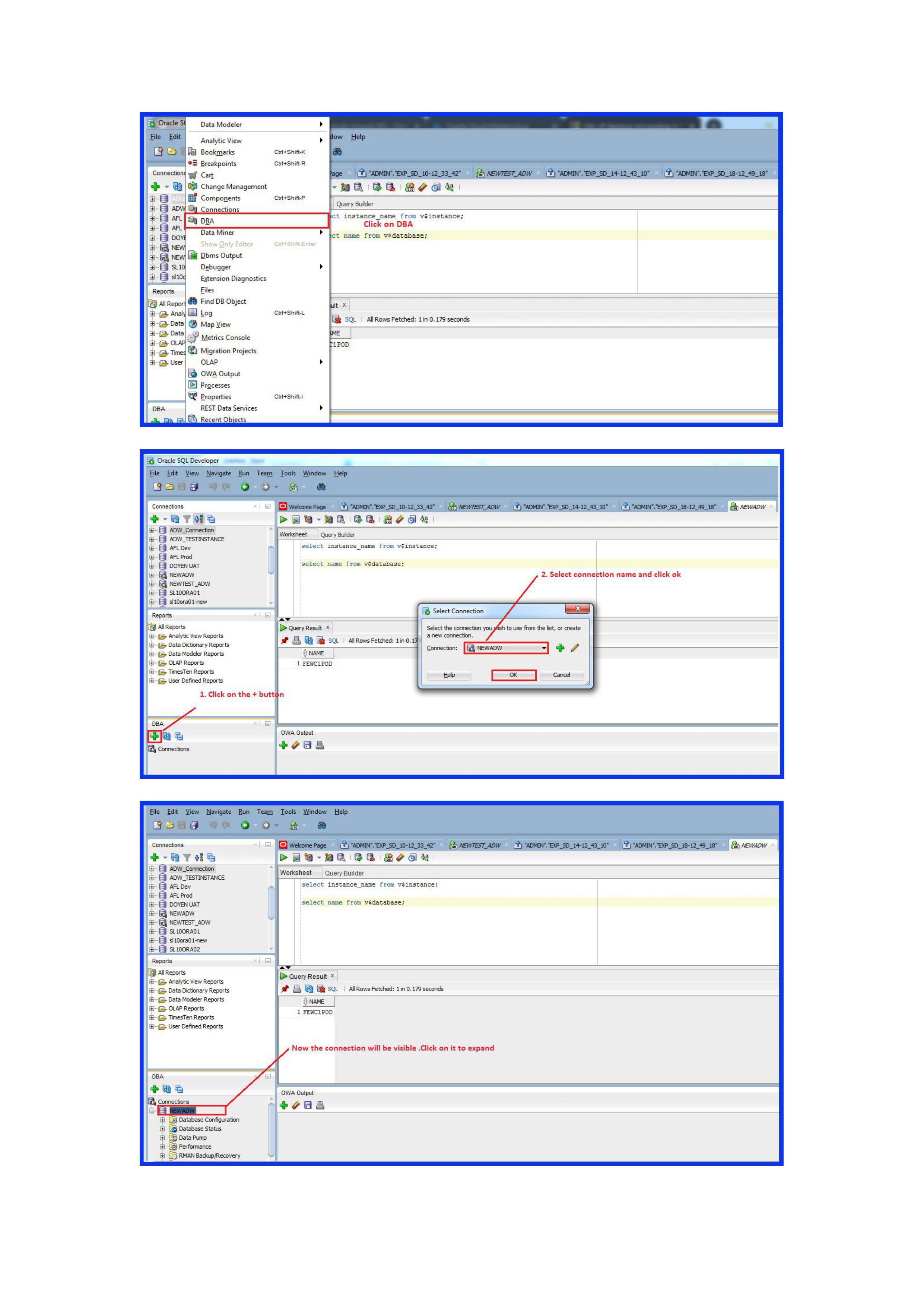Screen dimensions: 924x1307
Task: Select Find DB Object menu entry
Action: tap(257, 301)
